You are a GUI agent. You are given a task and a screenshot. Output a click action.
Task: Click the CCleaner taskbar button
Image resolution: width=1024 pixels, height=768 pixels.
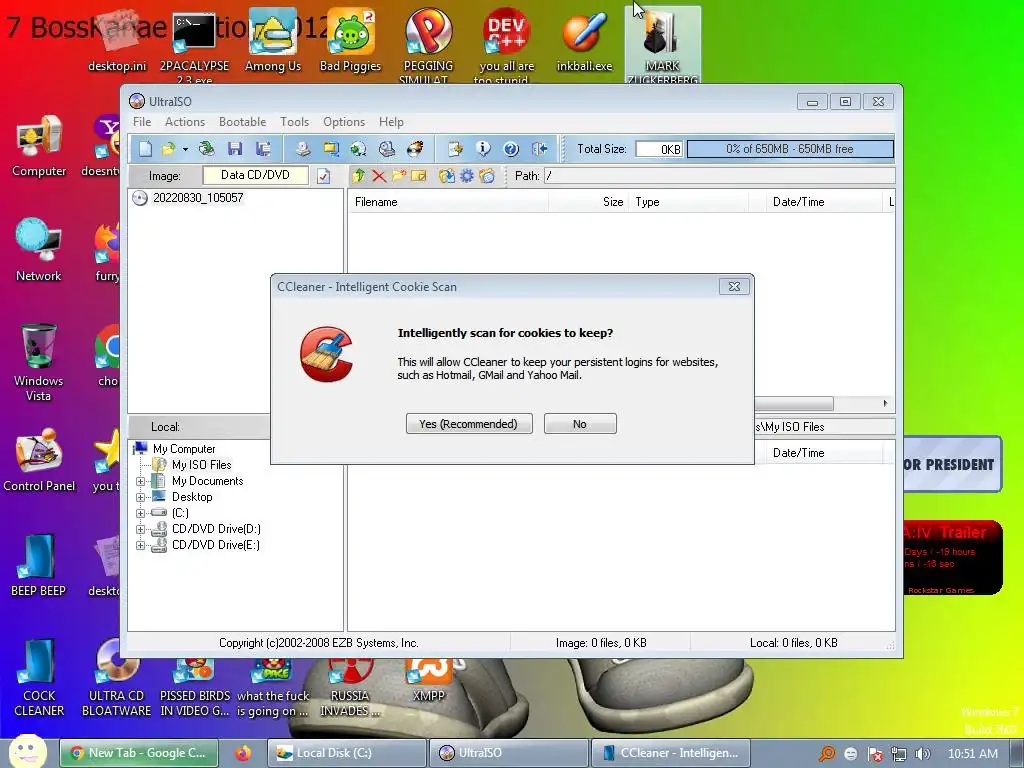tap(671, 753)
